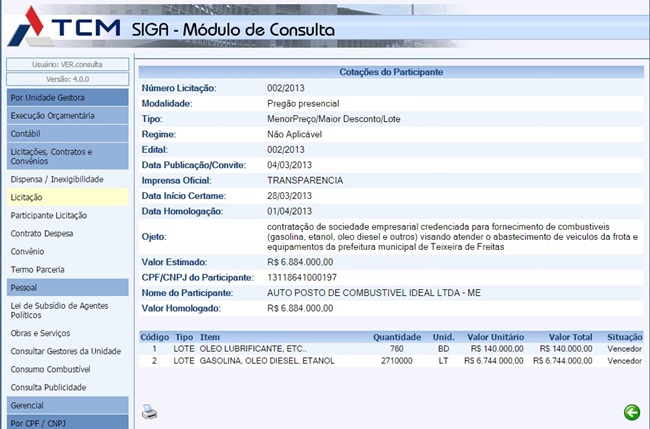Open Participante Licitação menu item
This screenshot has width=650, height=429.
tap(49, 215)
